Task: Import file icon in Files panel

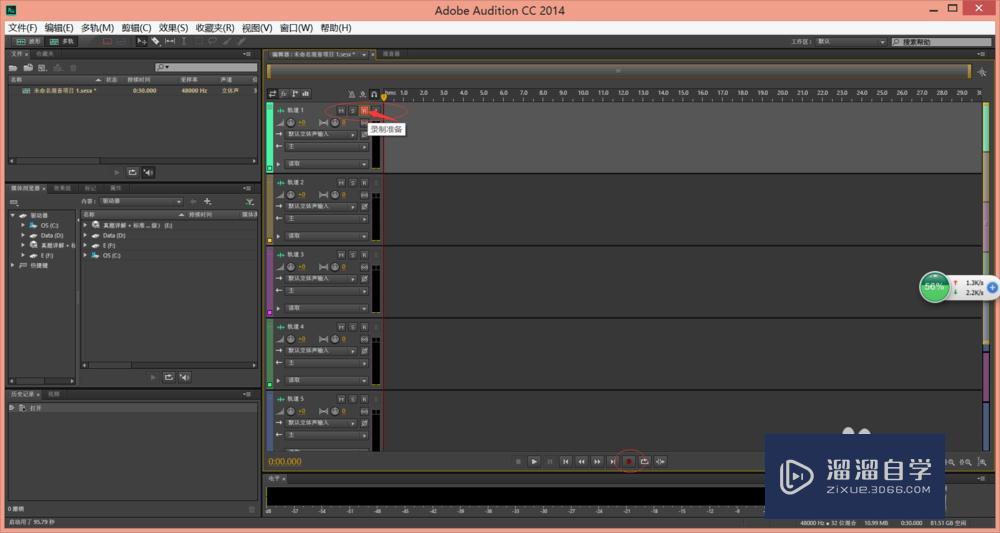Action: pyautogui.click(x=27, y=68)
